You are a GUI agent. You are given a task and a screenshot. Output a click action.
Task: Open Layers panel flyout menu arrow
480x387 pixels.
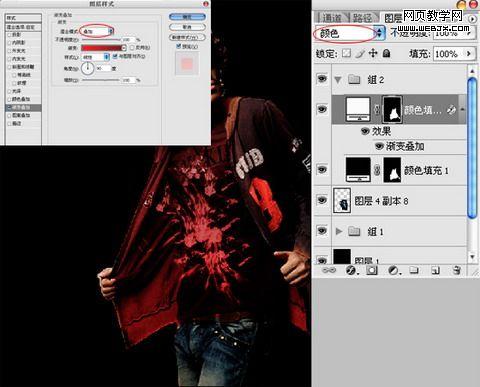(472, 19)
